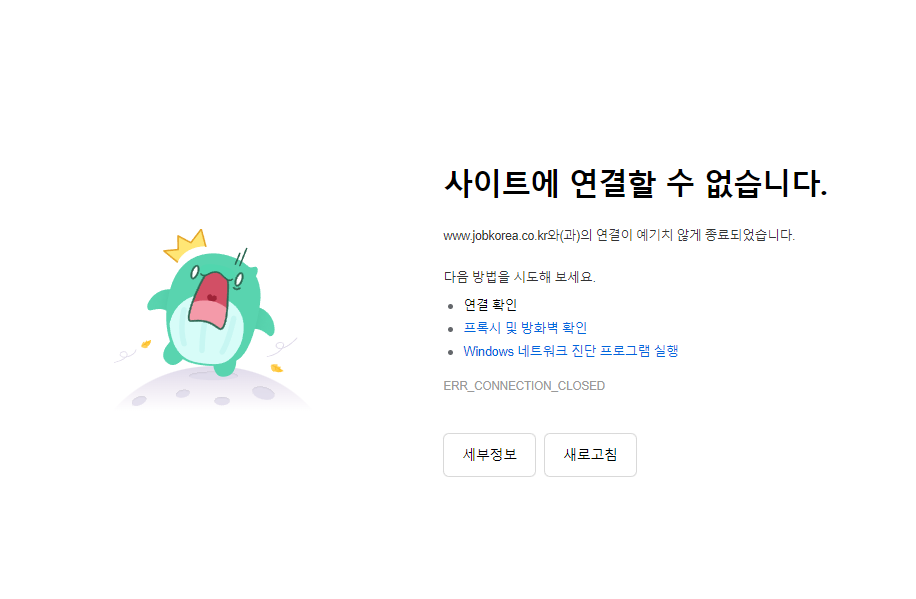Click the 연결 확인 suggestion text
Image resolution: width=916 pixels, height=599 pixels.
click(x=490, y=304)
